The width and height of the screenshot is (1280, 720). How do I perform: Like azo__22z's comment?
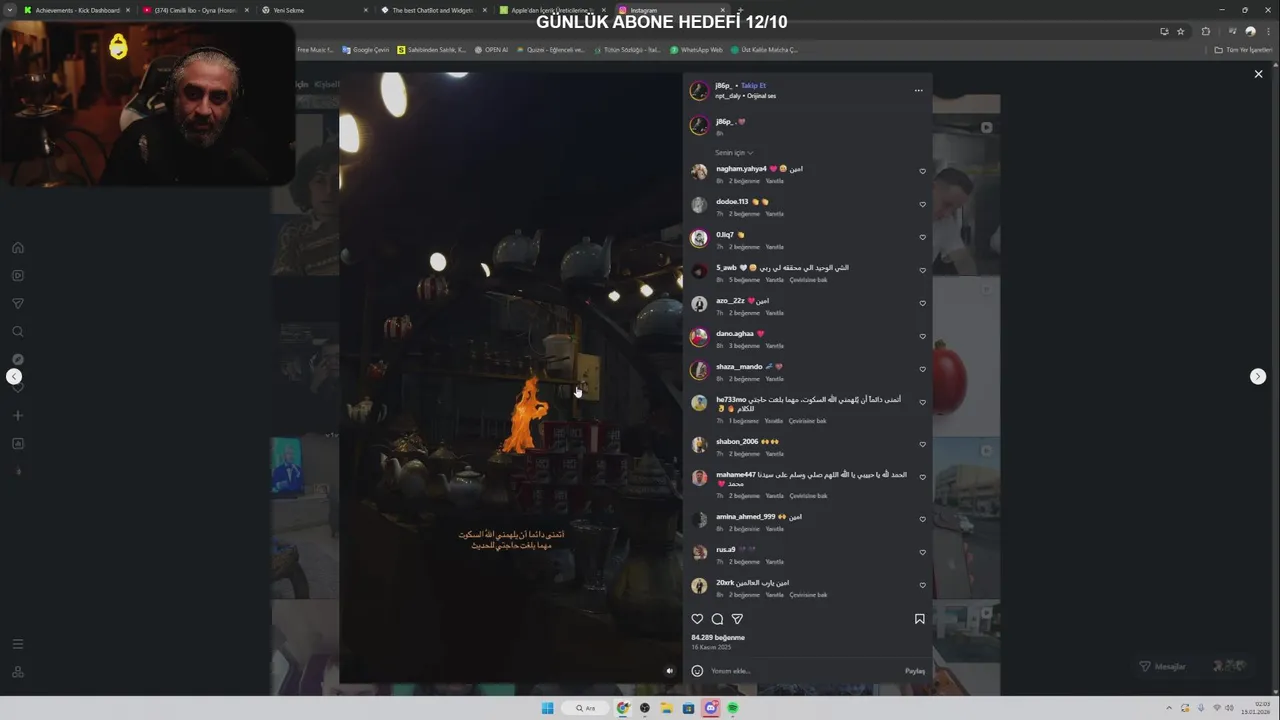point(922,303)
